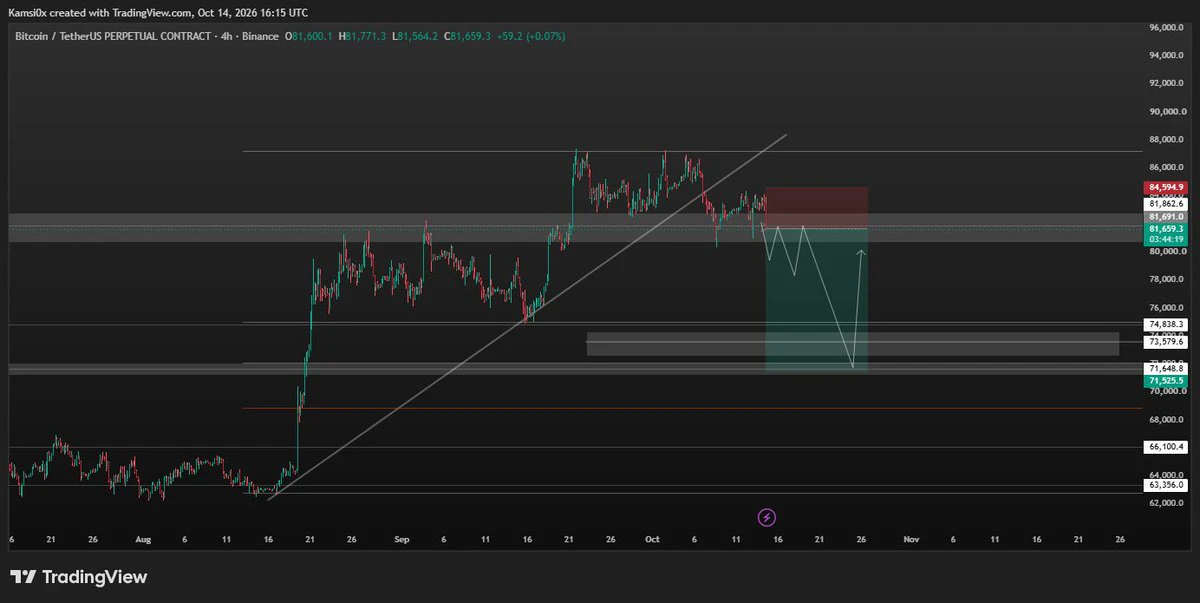The image size is (1200, 603).
Task: Click the 78,000.0 price axis label
Action: pyautogui.click(x=1166, y=280)
